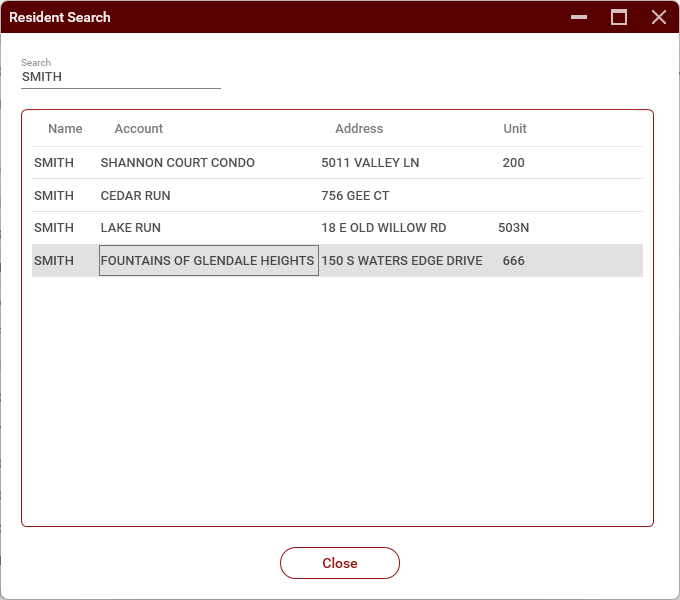Click the Unit column header
Viewport: 680px width, 600px height.
[x=515, y=129]
